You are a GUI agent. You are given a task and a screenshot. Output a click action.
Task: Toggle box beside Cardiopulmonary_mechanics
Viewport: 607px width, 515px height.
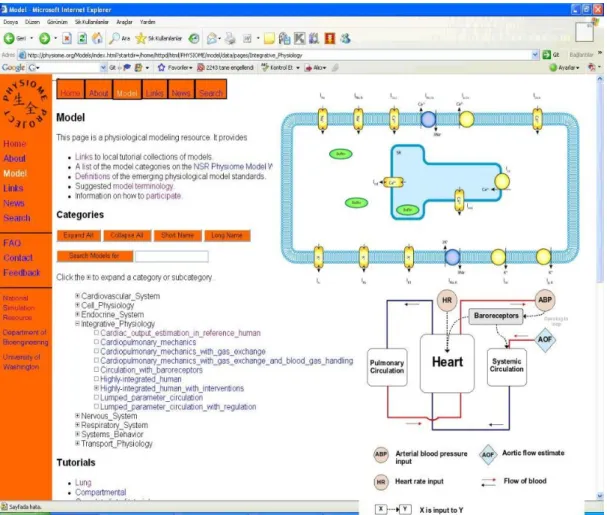(x=96, y=342)
